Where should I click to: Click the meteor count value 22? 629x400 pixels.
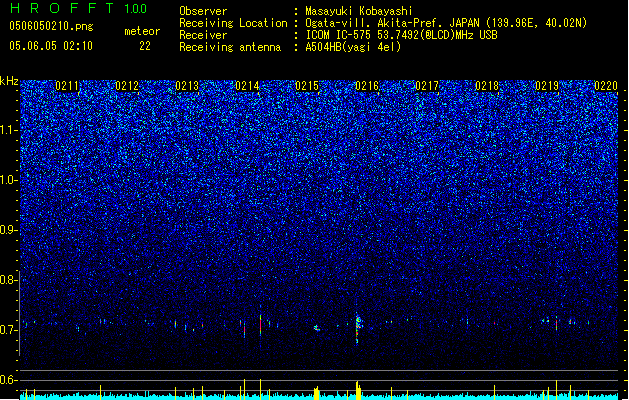(x=145, y=46)
